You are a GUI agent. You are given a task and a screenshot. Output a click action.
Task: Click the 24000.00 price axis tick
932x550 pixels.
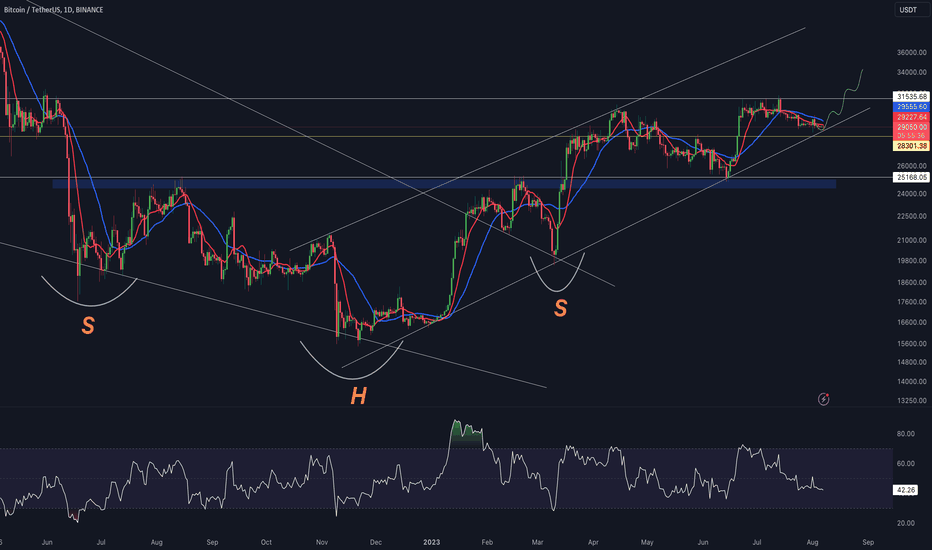coord(912,194)
